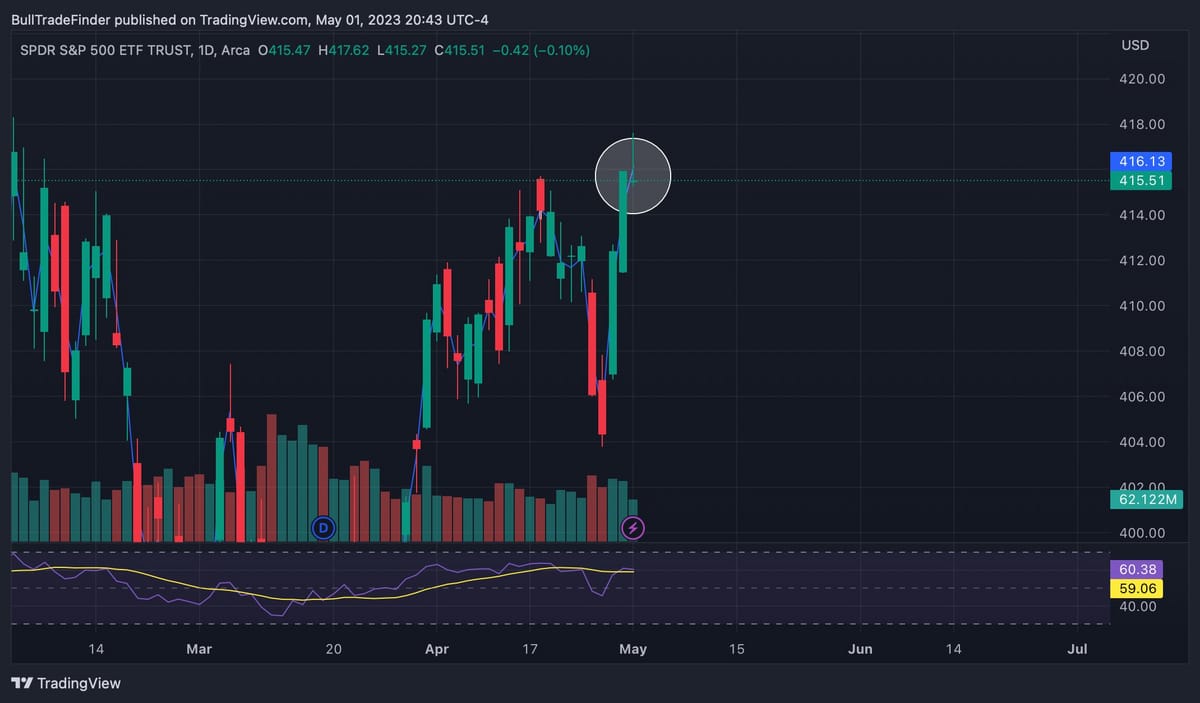Click the Jul date label on time axis

pos(1078,649)
